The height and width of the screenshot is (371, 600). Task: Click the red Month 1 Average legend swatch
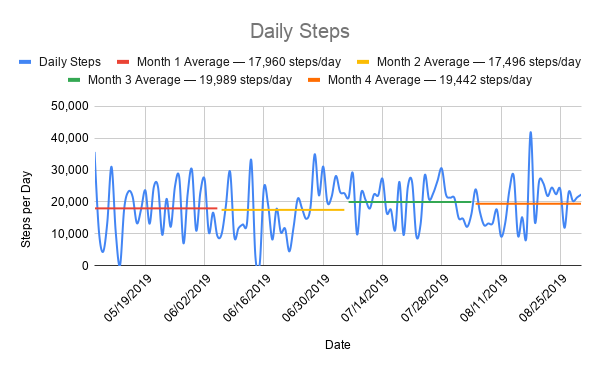[x=123, y=62]
